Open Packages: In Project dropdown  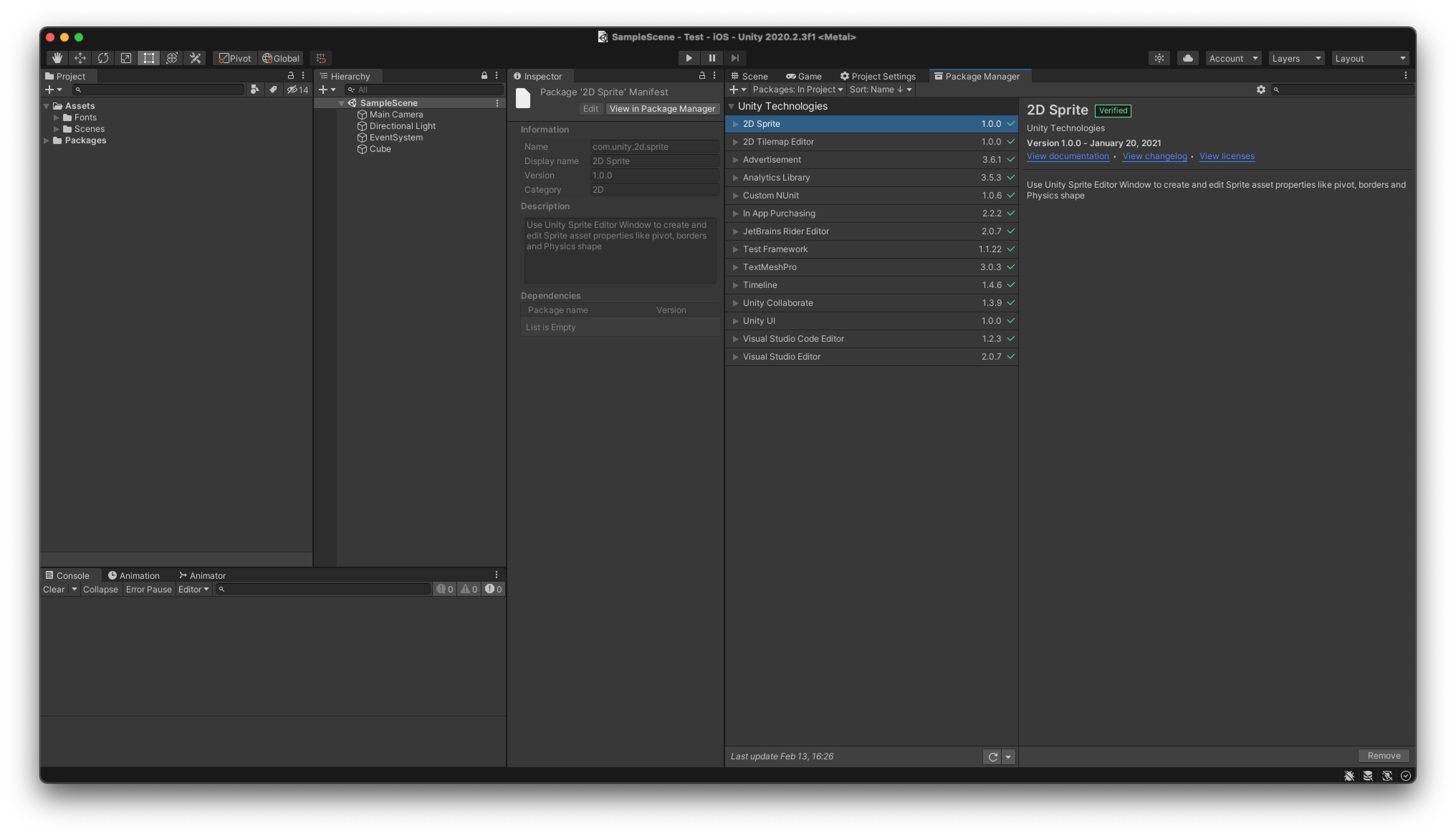click(798, 90)
